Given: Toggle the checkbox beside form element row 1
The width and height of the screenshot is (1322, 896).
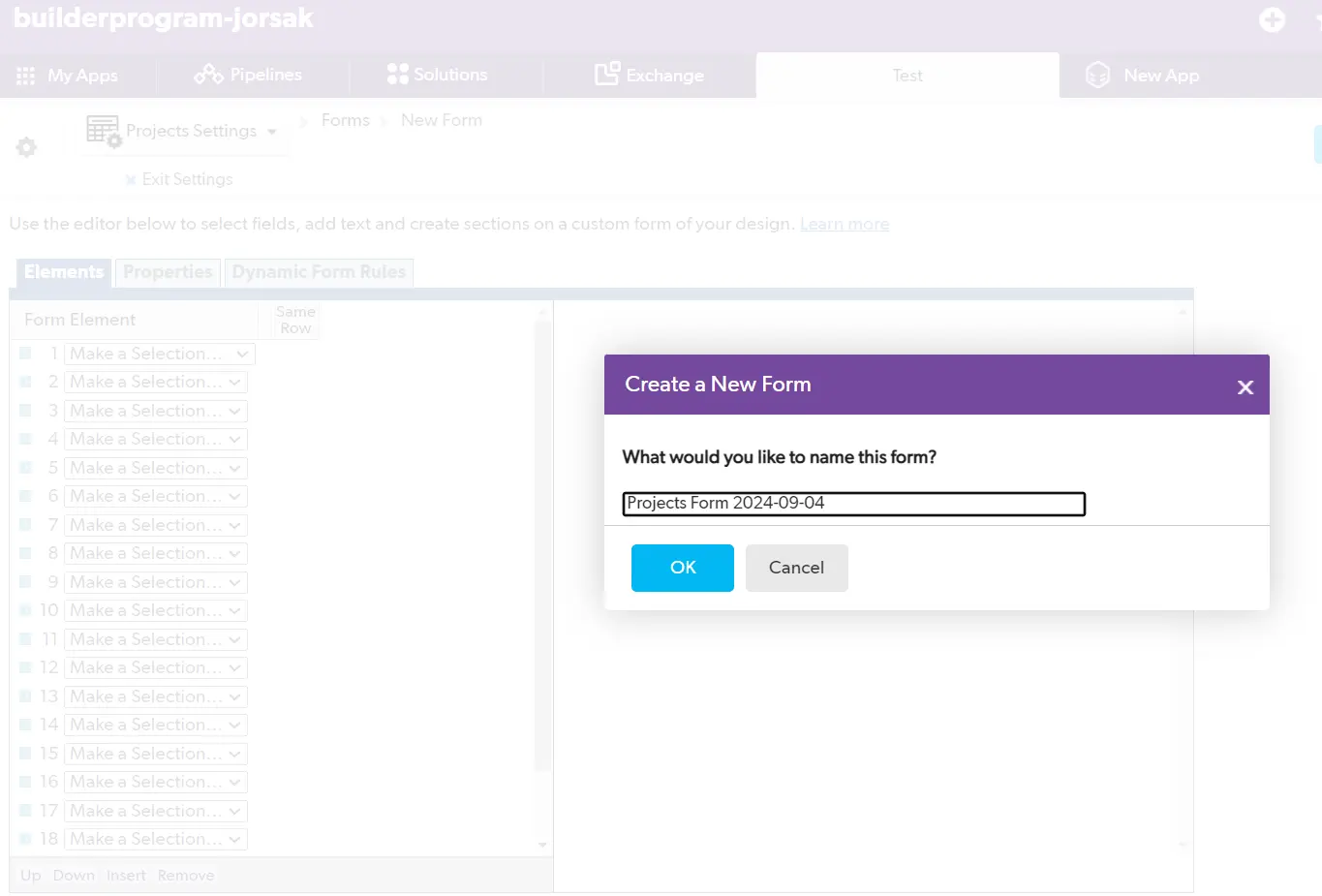Looking at the screenshot, I should 24,353.
